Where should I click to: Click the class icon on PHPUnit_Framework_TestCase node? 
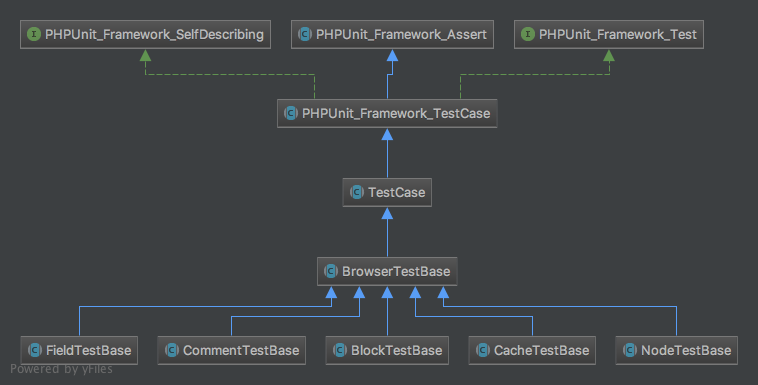click(x=291, y=113)
